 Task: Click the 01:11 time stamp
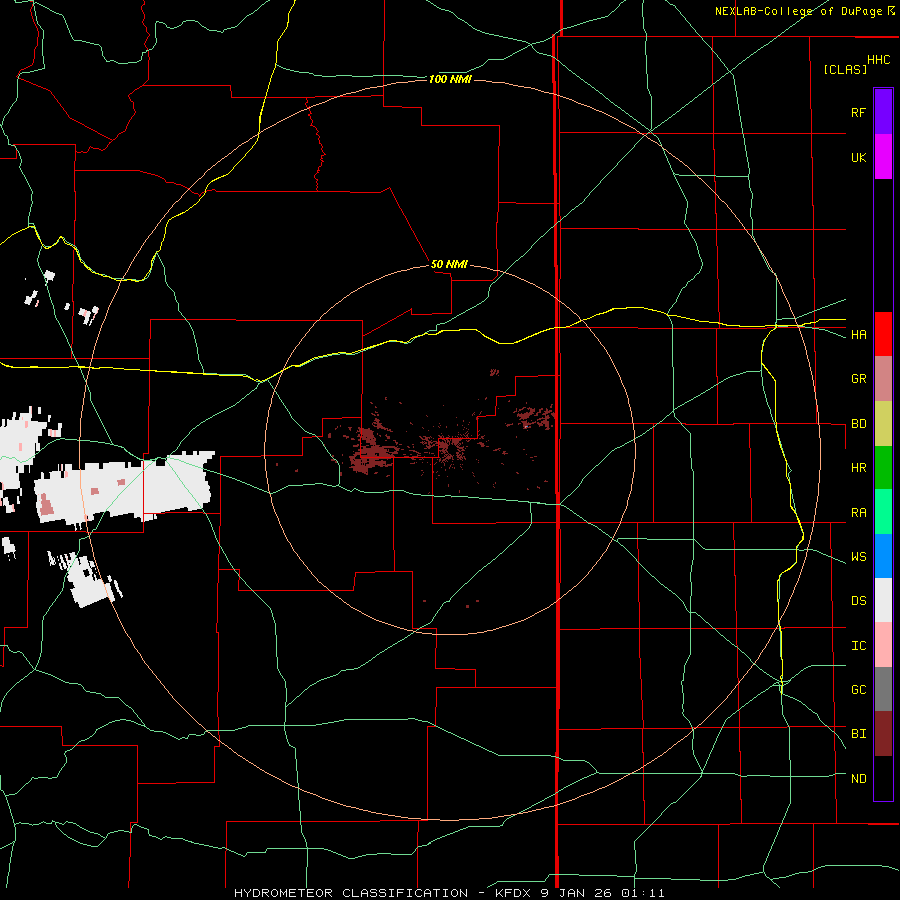click(x=642, y=893)
